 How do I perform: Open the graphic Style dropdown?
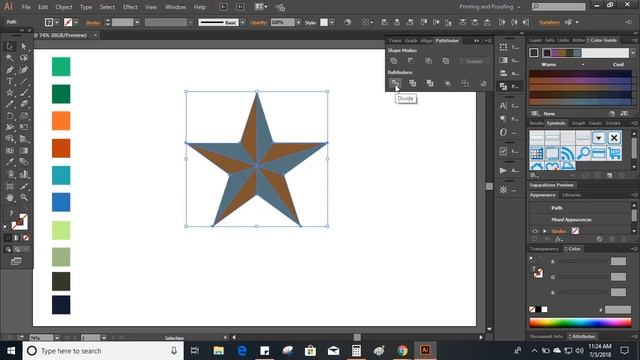[332, 22]
